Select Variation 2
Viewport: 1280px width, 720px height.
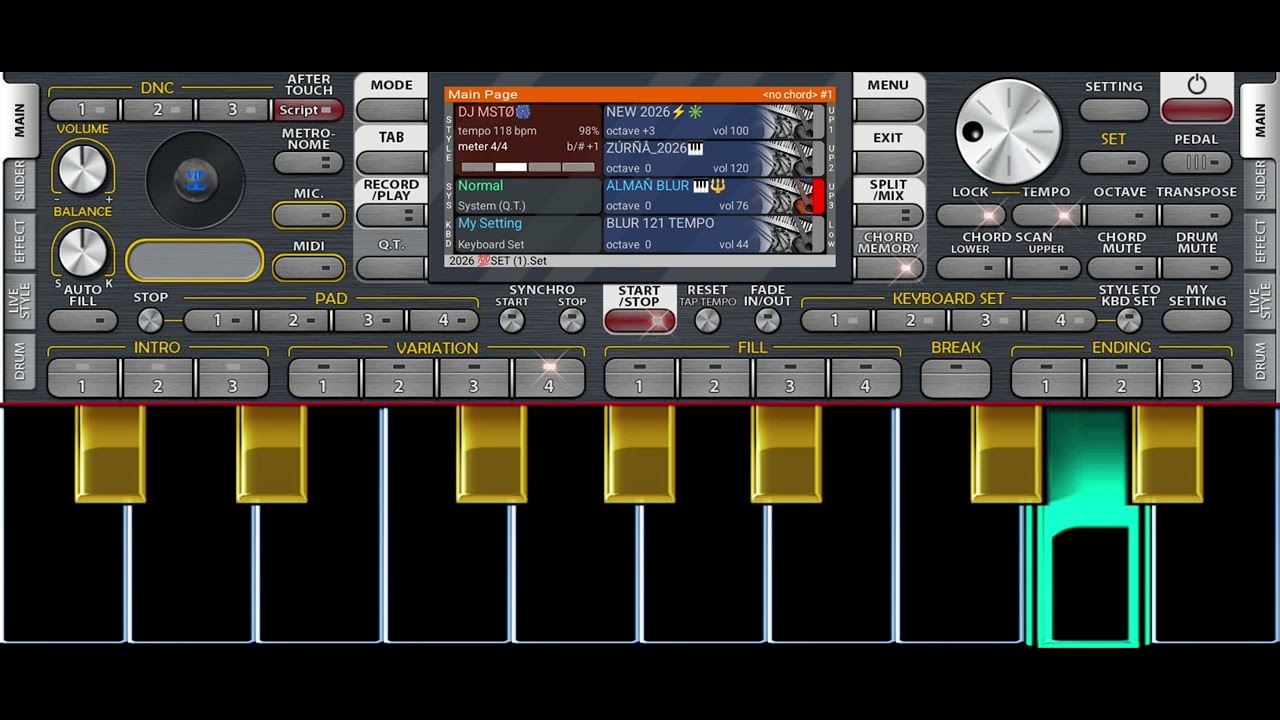coord(399,378)
